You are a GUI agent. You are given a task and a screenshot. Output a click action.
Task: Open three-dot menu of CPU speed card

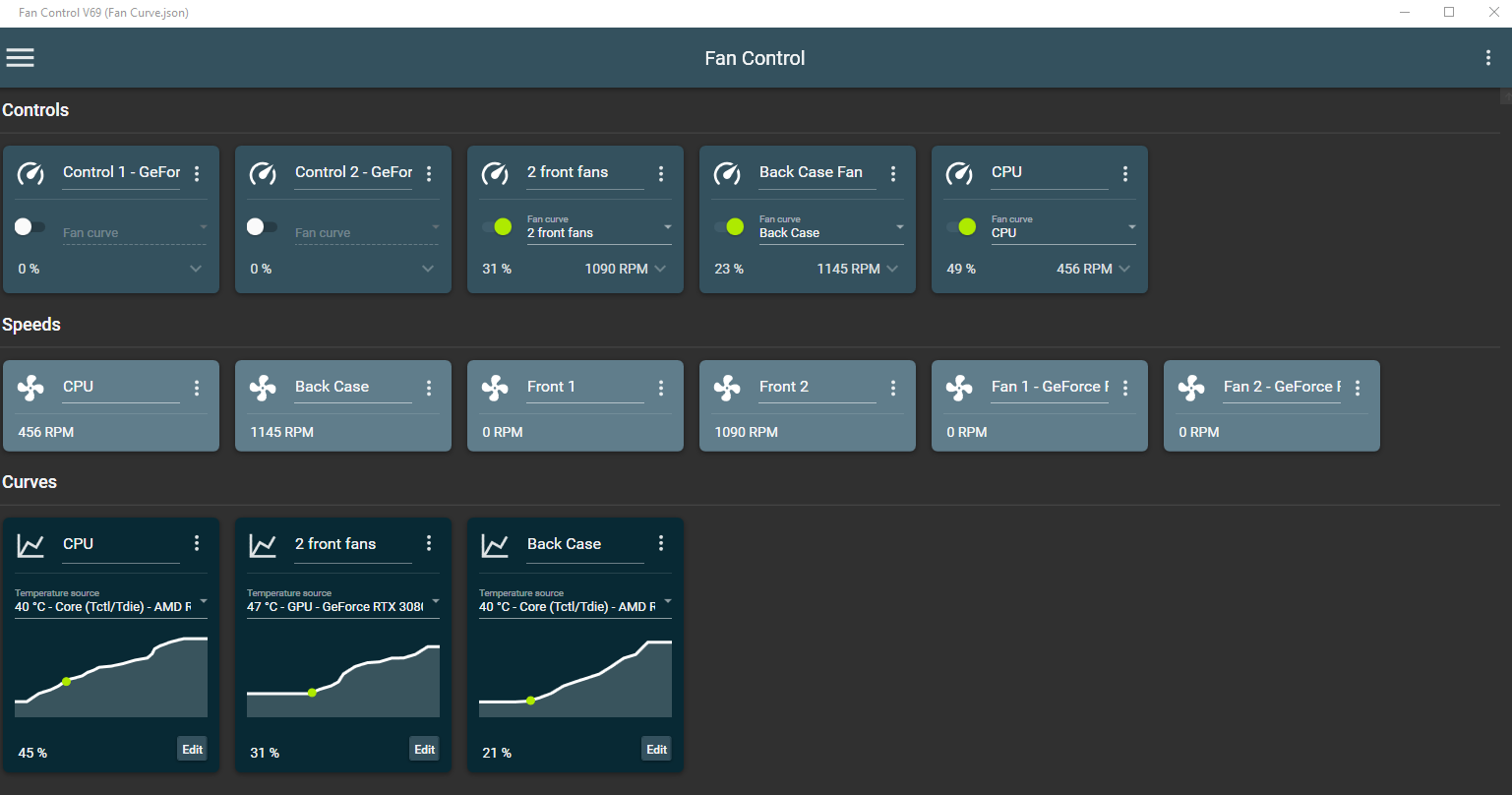(x=197, y=389)
